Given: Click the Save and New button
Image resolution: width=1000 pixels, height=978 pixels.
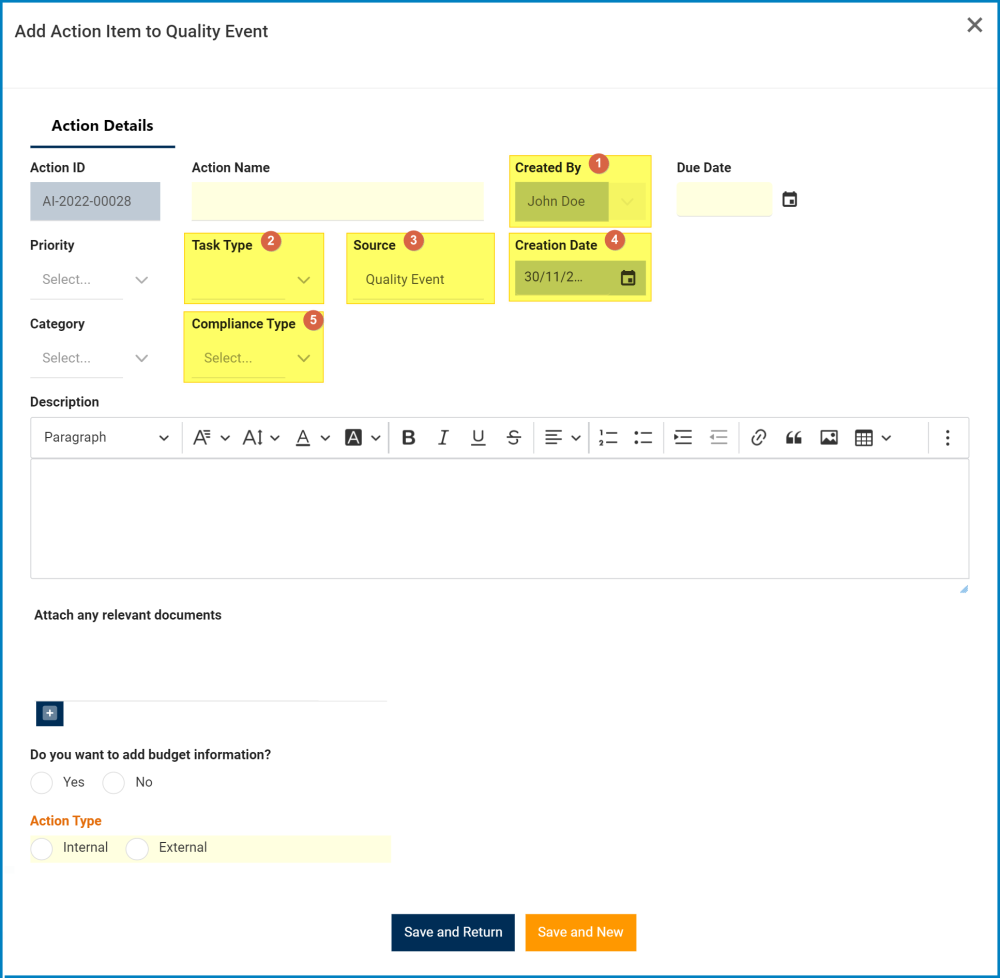Looking at the screenshot, I should [580, 932].
